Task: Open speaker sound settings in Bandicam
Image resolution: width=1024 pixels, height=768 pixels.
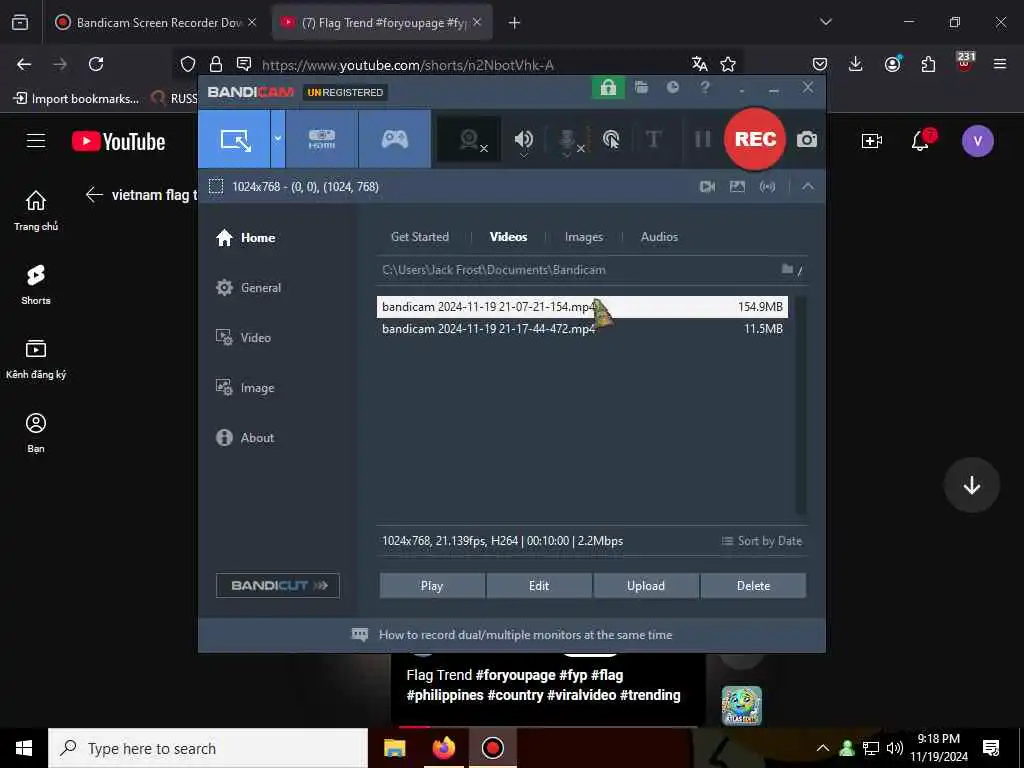Action: coord(523,139)
